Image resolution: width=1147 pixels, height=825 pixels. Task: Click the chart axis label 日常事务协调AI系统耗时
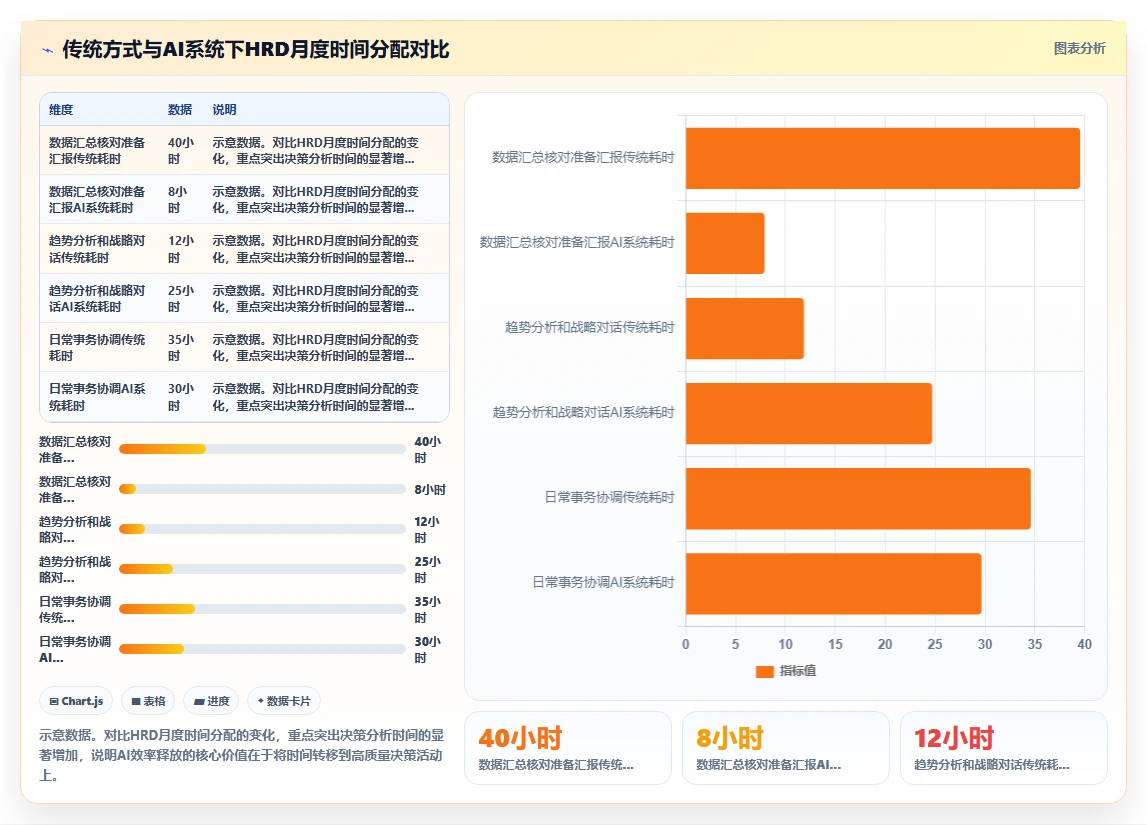[x=603, y=582]
